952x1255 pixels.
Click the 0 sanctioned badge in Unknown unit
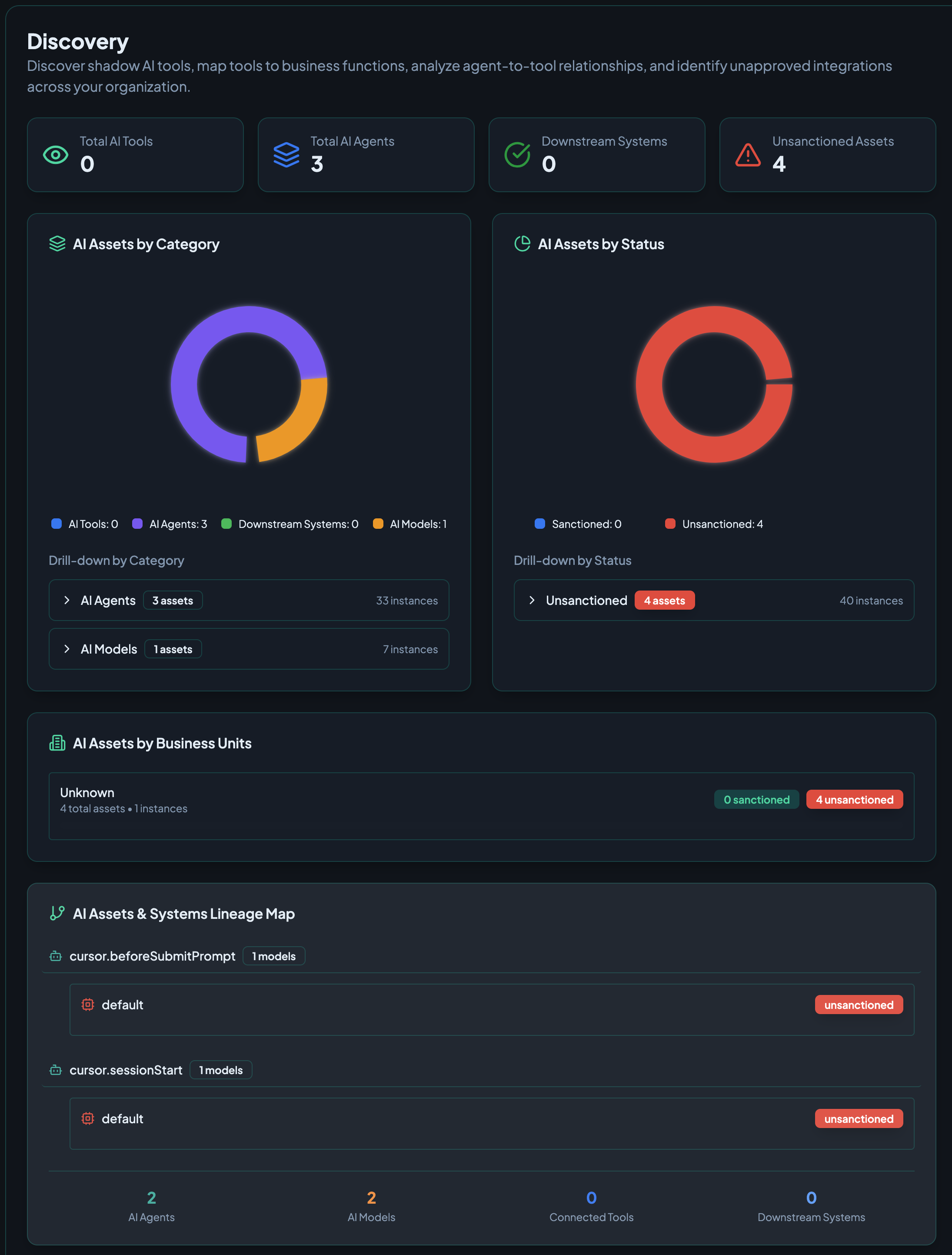[x=756, y=799]
